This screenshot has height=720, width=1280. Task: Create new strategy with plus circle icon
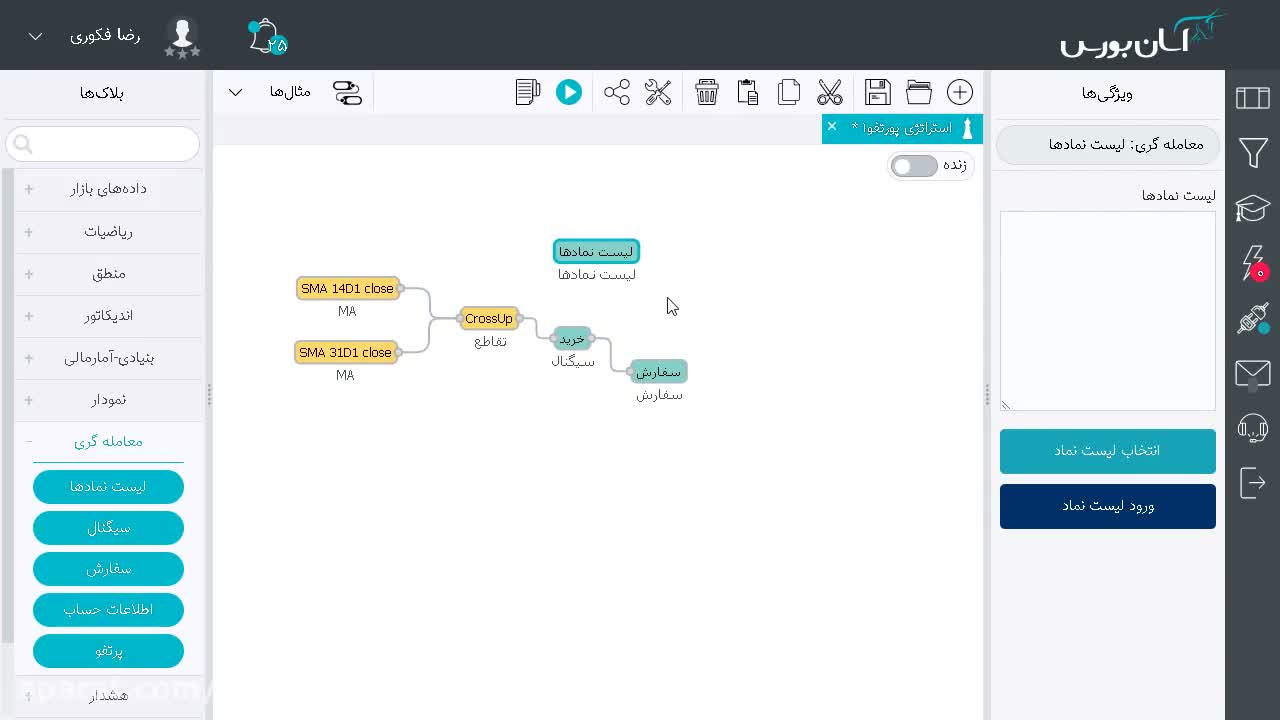click(x=960, y=92)
